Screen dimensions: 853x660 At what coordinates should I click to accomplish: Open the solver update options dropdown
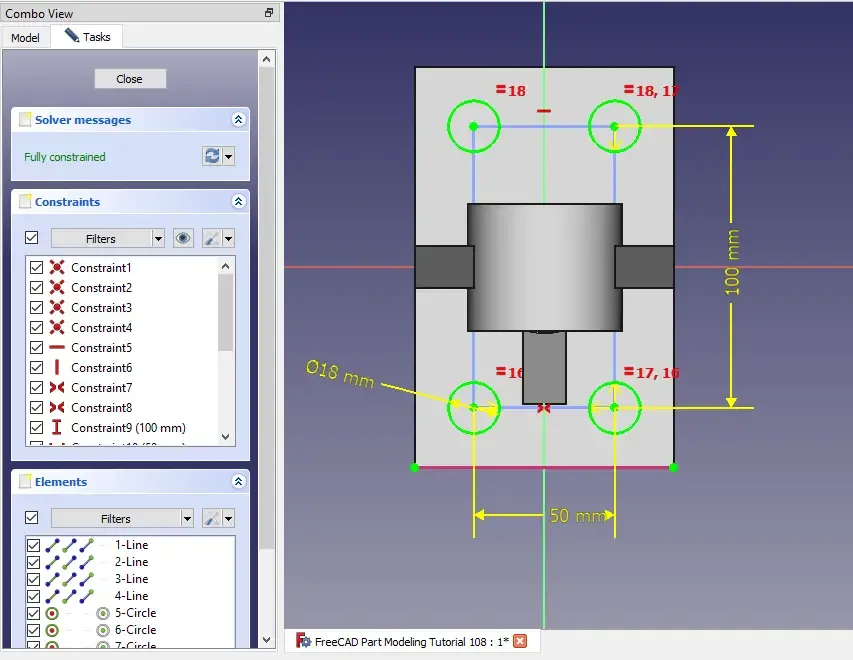[x=228, y=157]
